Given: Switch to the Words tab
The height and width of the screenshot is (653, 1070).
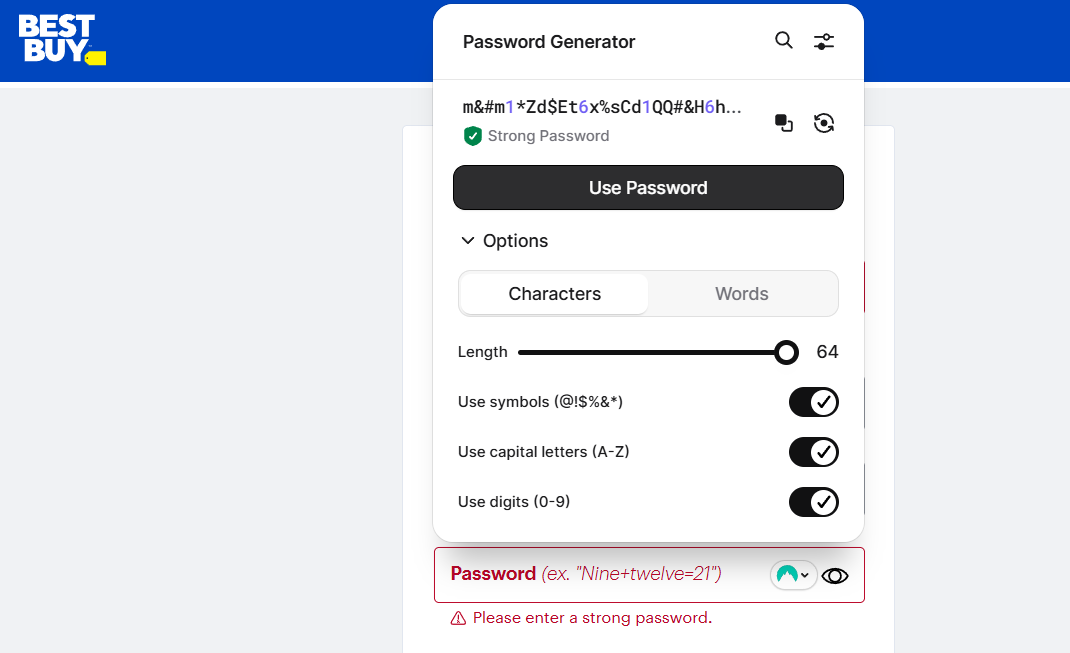Looking at the screenshot, I should [x=741, y=293].
